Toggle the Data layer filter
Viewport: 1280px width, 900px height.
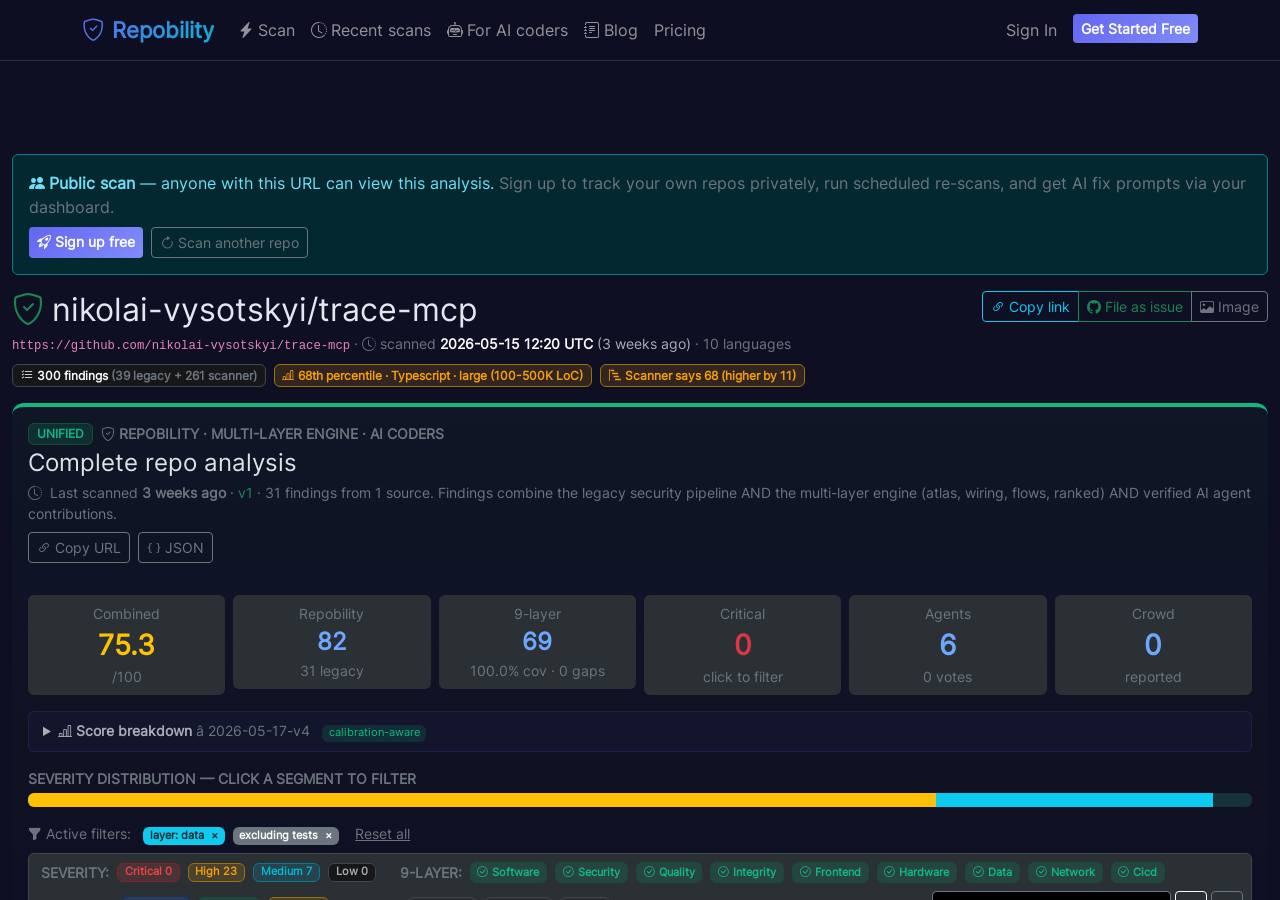click(992, 872)
